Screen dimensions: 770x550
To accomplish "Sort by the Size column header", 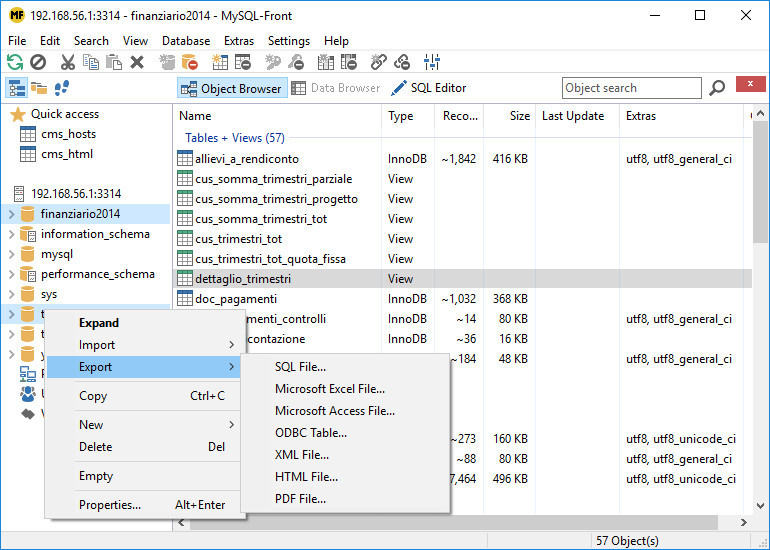I will pyautogui.click(x=509, y=116).
